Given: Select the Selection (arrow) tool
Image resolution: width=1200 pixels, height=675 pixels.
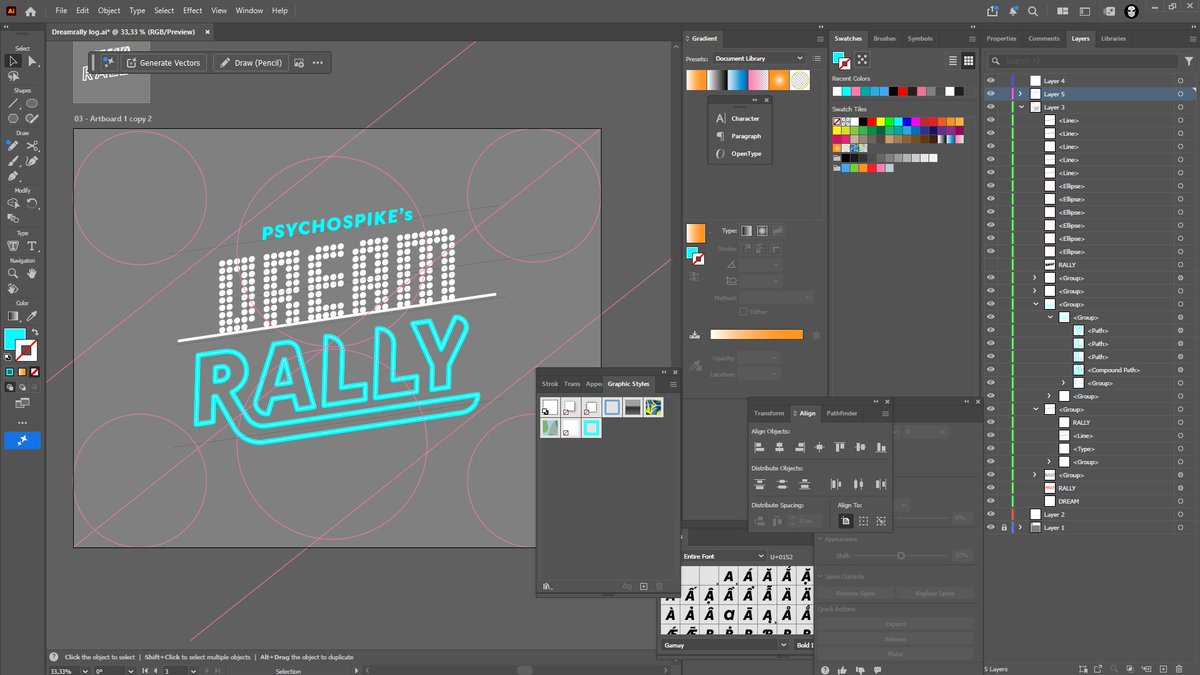Looking at the screenshot, I should 13,61.
